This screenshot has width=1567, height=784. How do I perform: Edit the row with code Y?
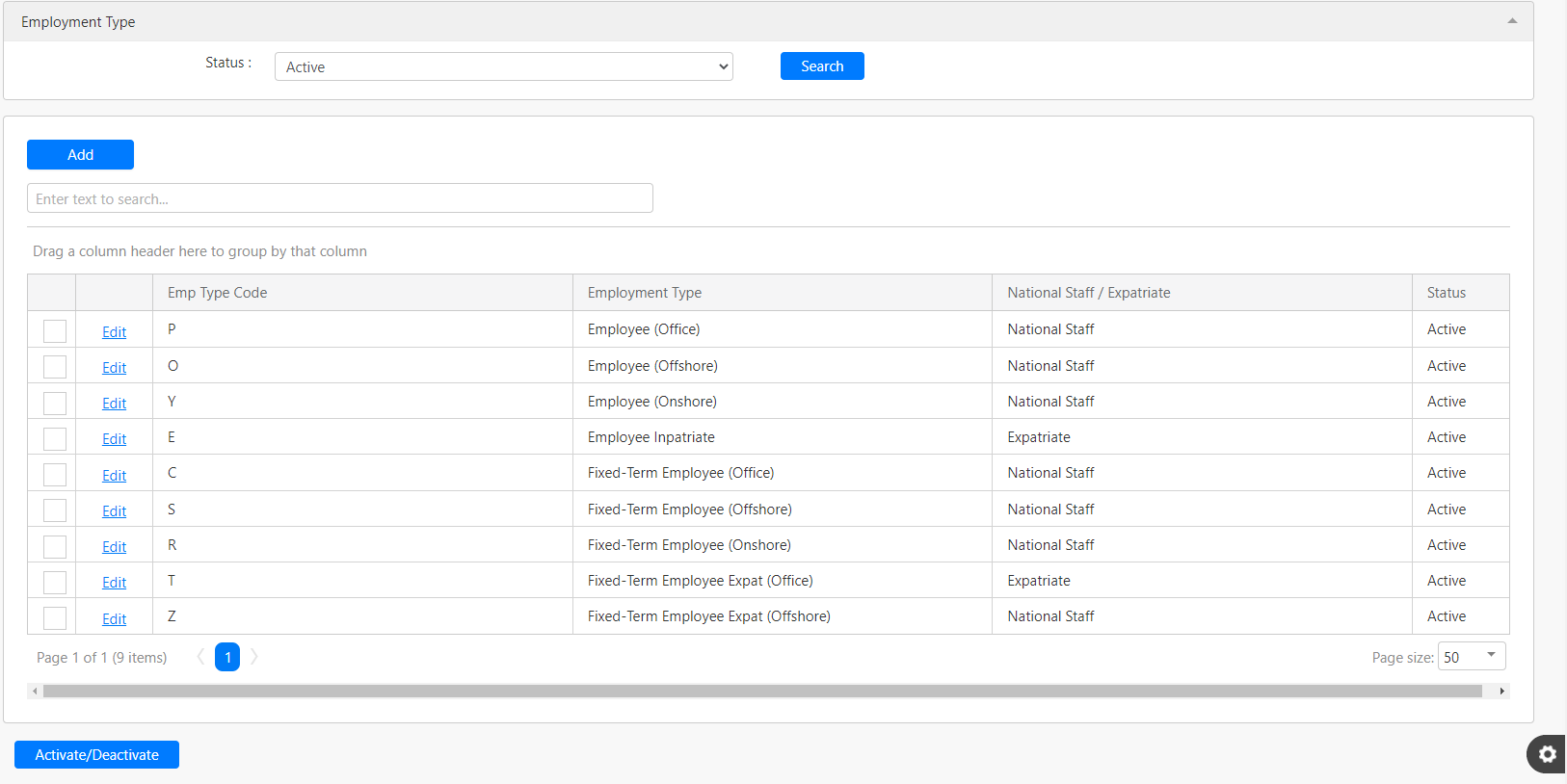pos(114,404)
